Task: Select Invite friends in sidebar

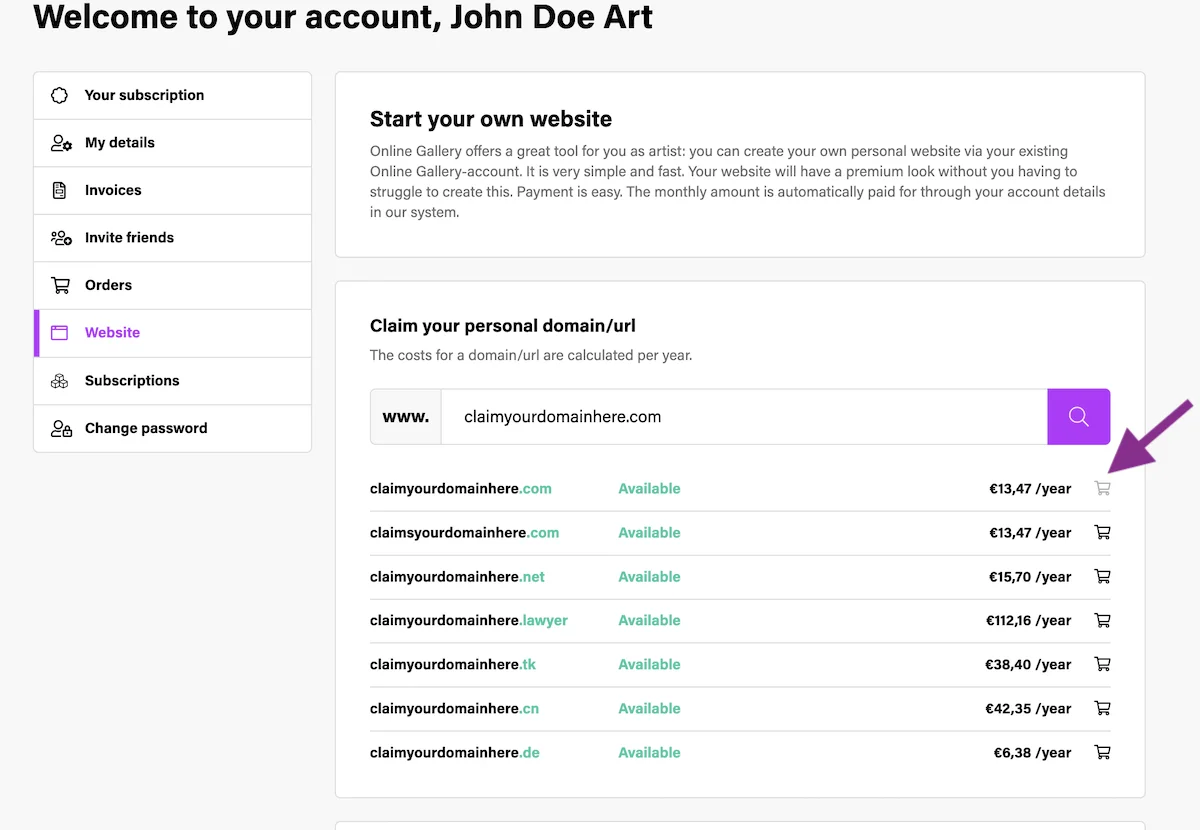Action: coord(173,238)
